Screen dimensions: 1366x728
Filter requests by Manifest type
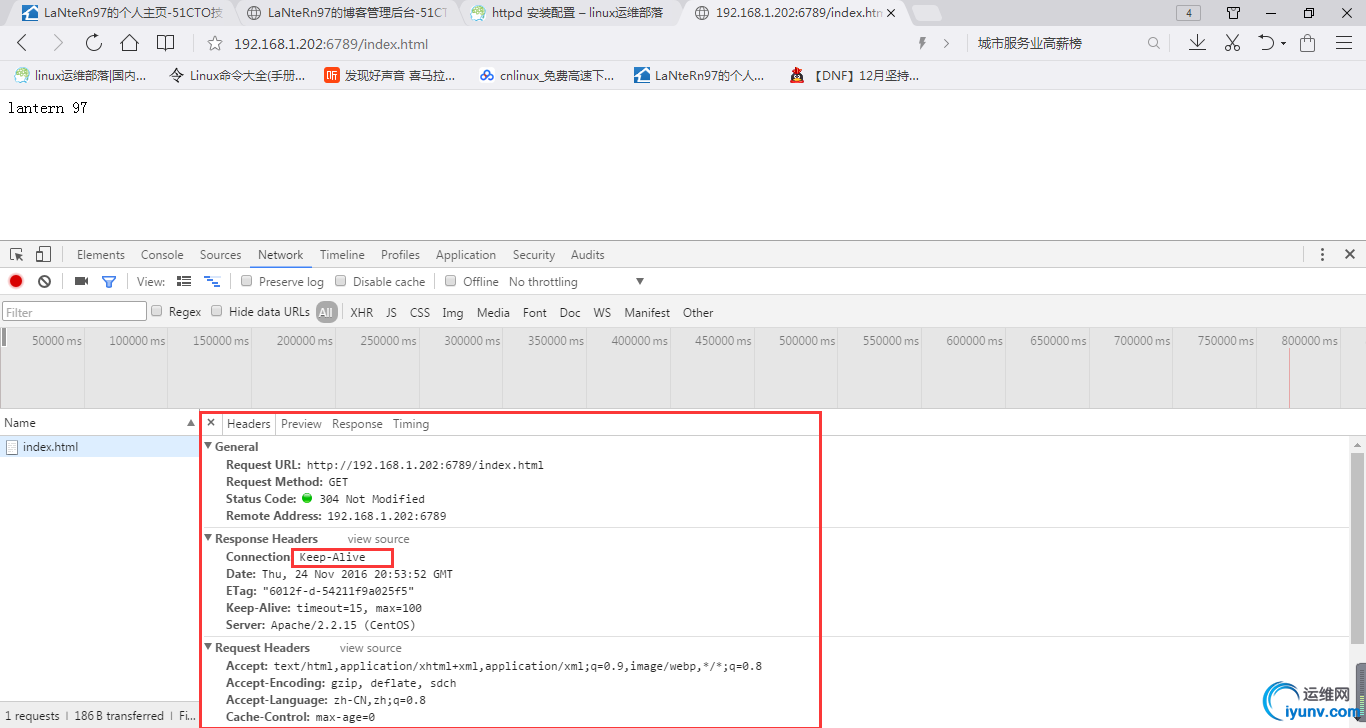(647, 312)
